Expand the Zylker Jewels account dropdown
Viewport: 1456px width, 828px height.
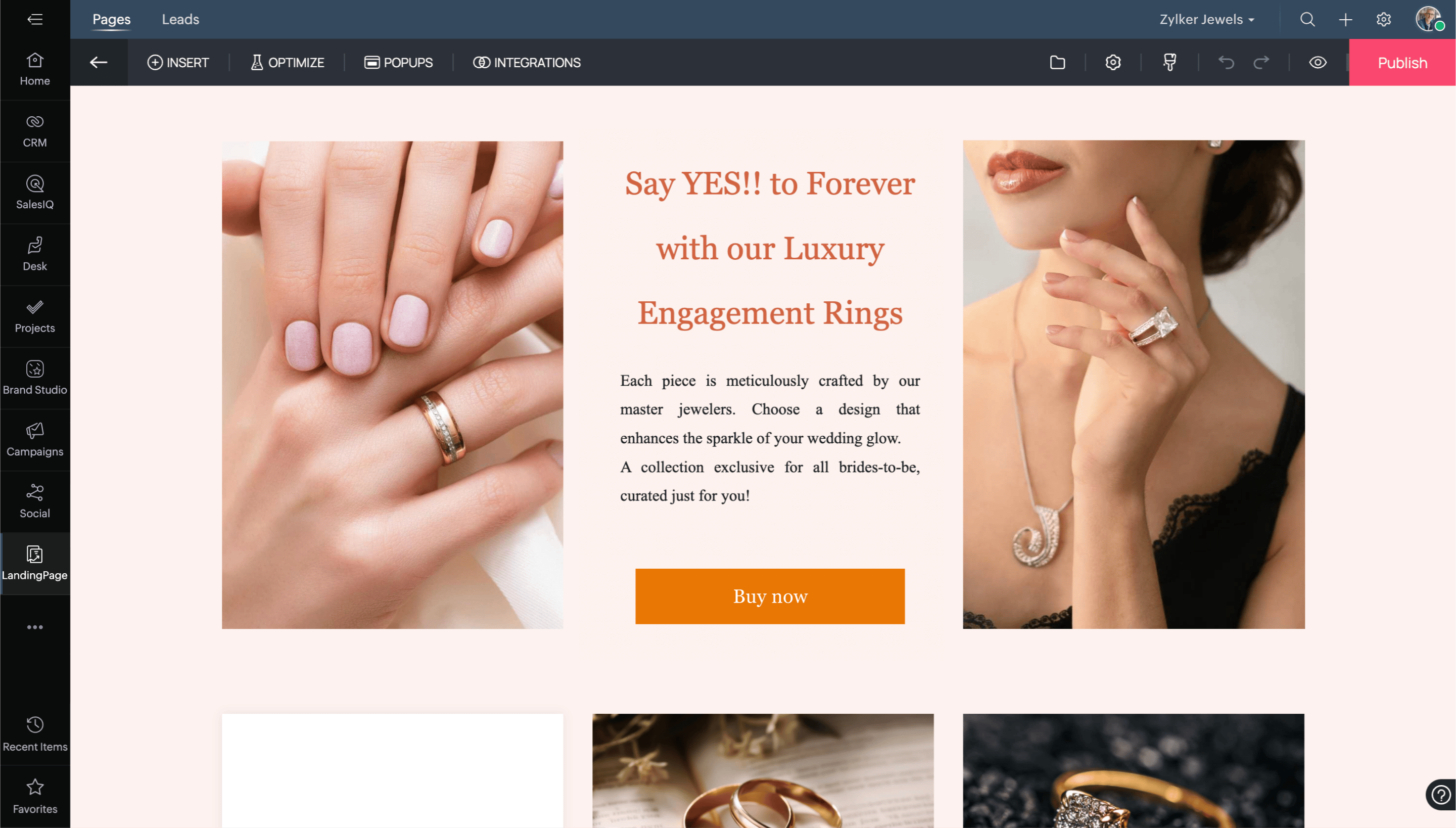point(1206,19)
